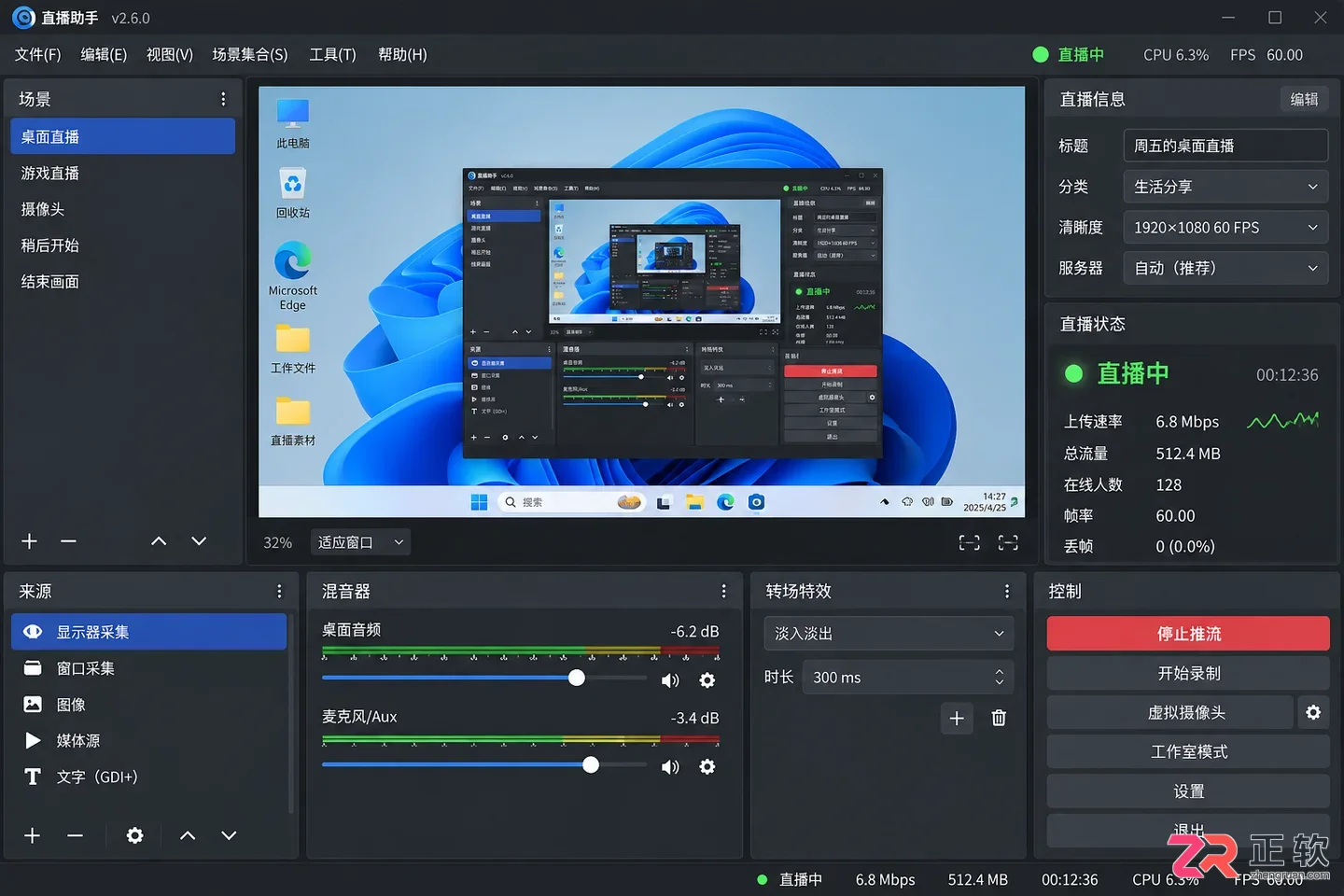Toggle visibility eye of 显示器采集 source

[x=33, y=632]
